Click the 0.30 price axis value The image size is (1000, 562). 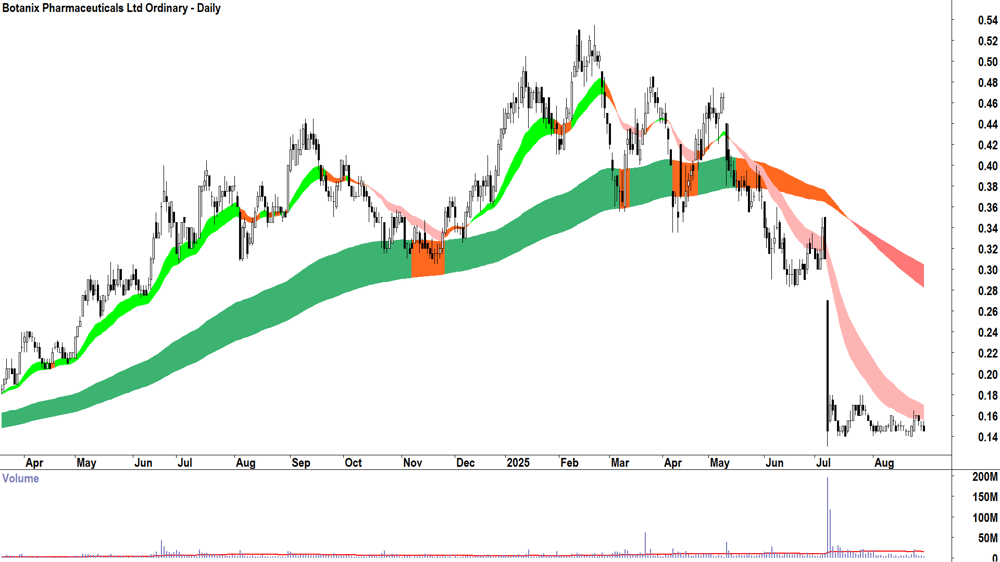pyautogui.click(x=987, y=270)
